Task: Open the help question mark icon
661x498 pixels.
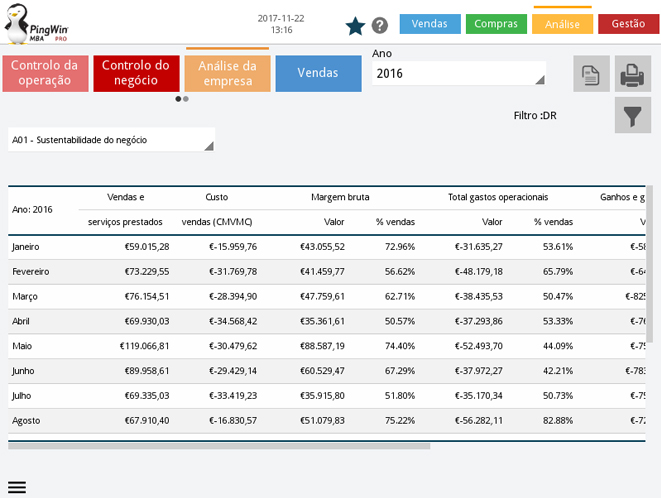Action: [x=379, y=25]
